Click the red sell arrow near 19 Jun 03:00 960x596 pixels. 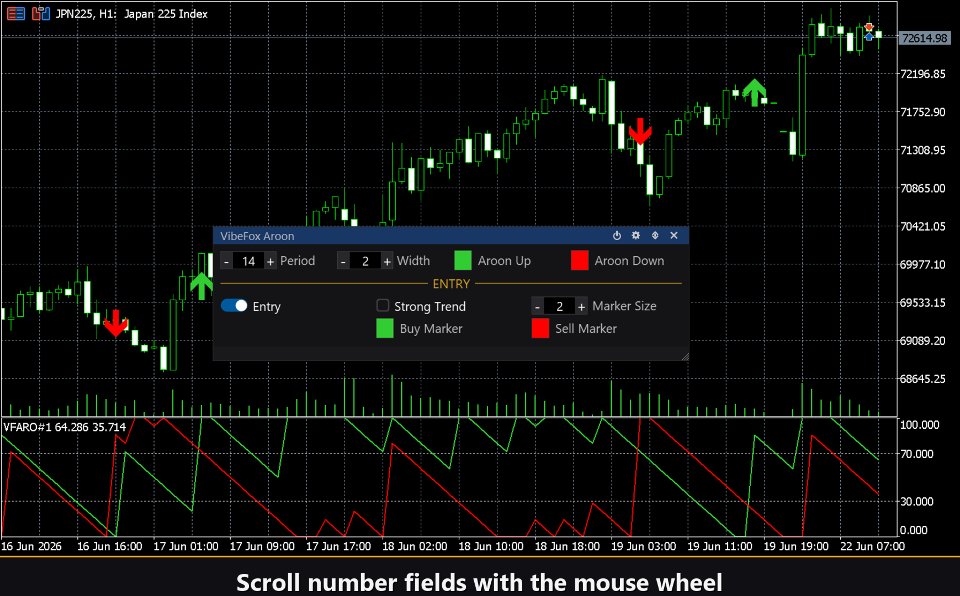(x=640, y=131)
